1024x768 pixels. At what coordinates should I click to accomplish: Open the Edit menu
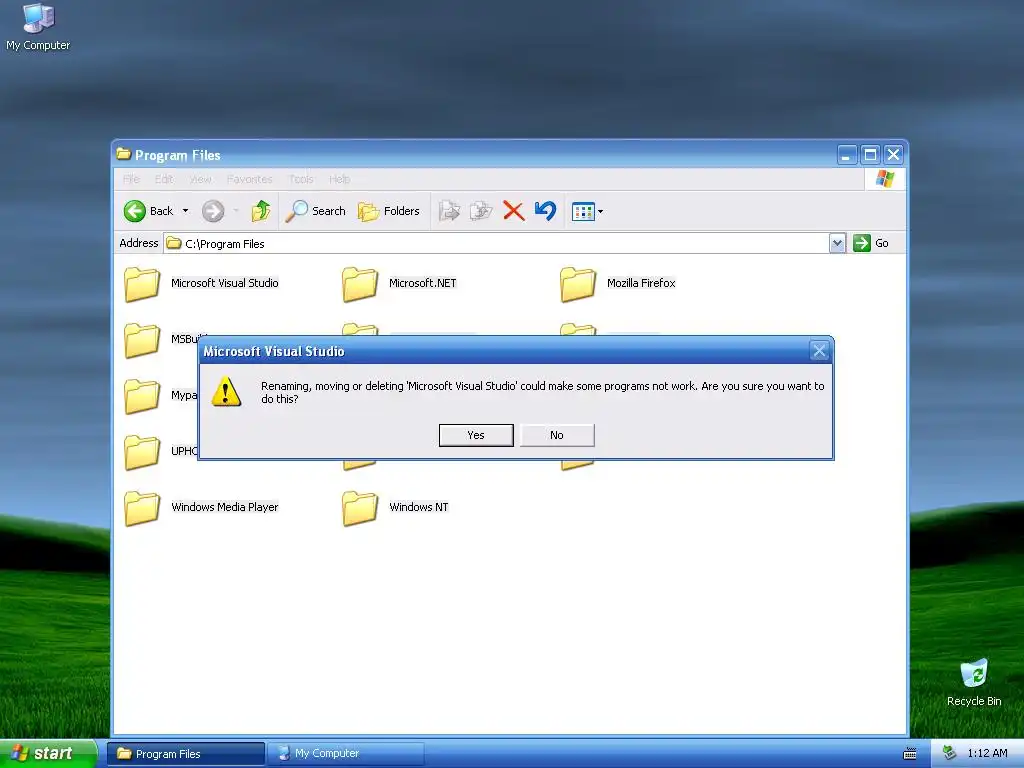click(164, 179)
